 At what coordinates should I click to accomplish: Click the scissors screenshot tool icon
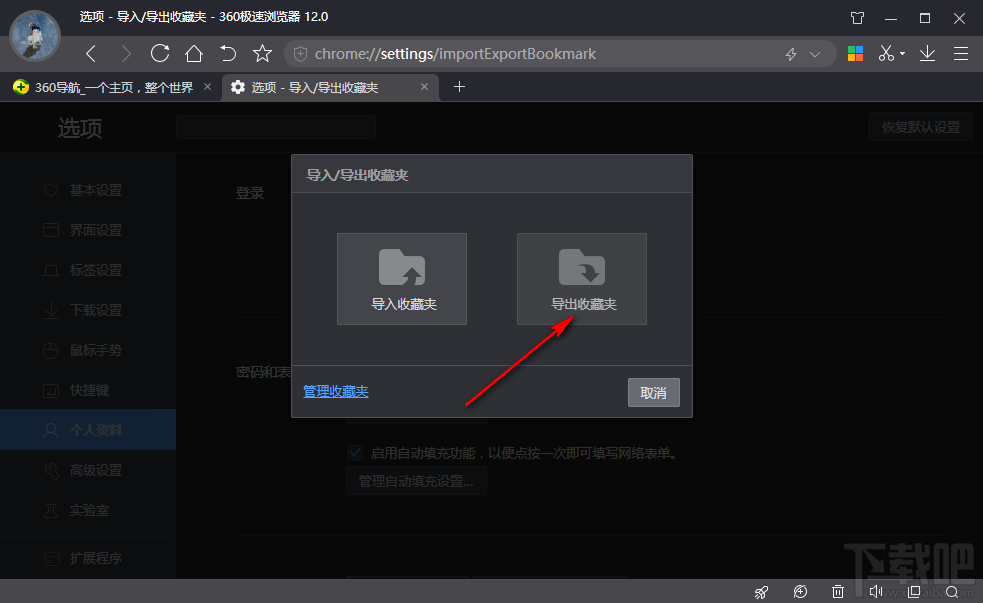tap(886, 54)
